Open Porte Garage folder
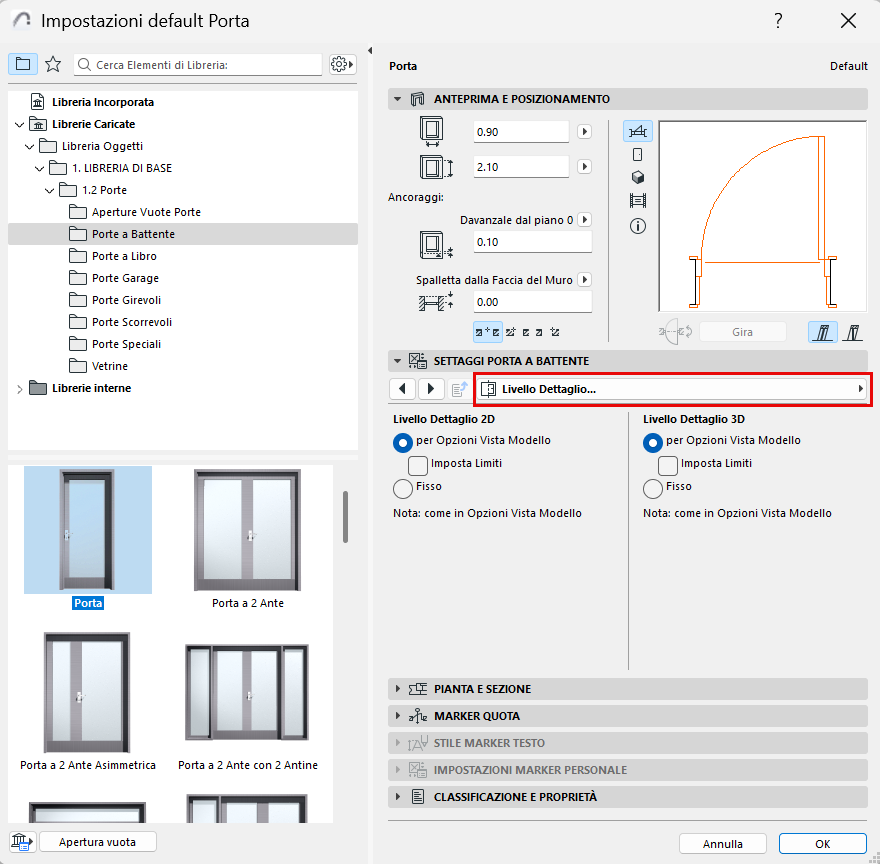Image resolution: width=880 pixels, height=864 pixels. click(125, 278)
